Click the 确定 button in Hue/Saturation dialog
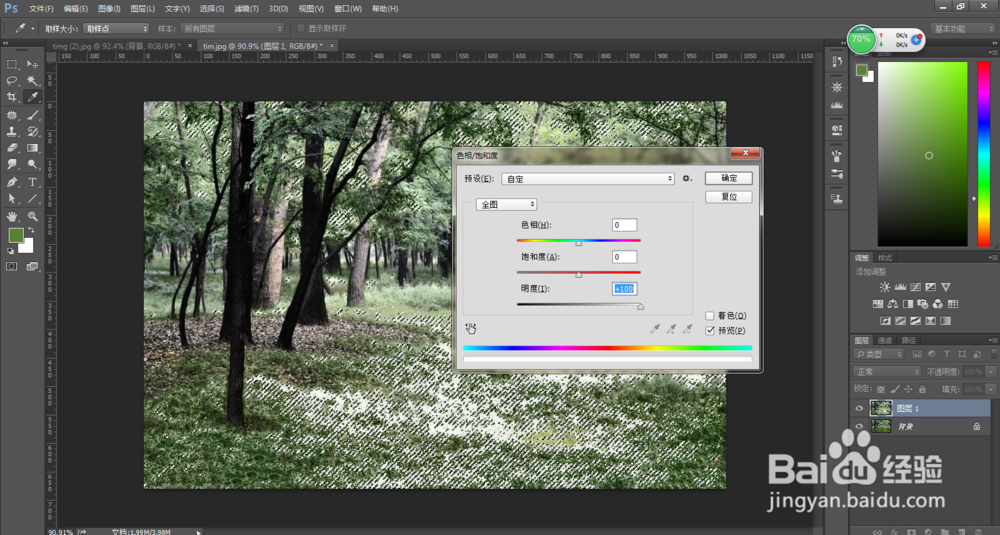The image size is (1000, 535). click(x=729, y=179)
